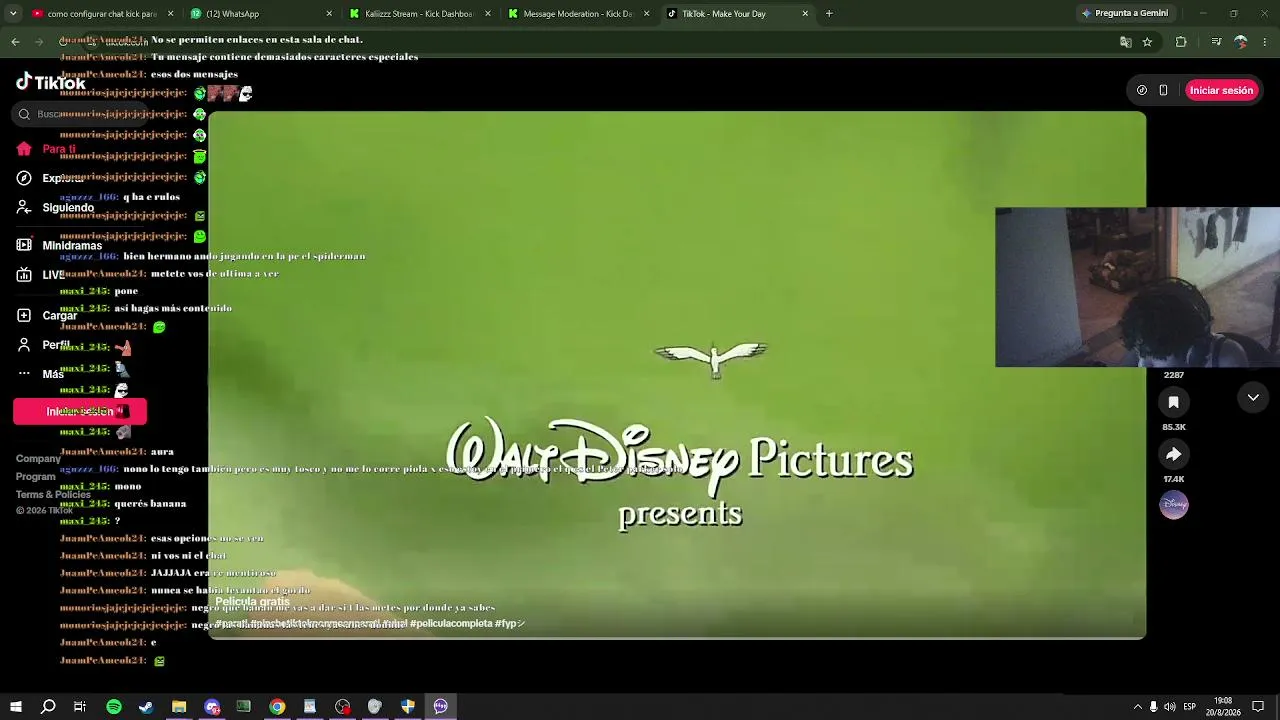Viewport: 1280px width, 720px height.
Task: Click the sidebar Iniciar sesión button
Action: [x=80, y=412]
